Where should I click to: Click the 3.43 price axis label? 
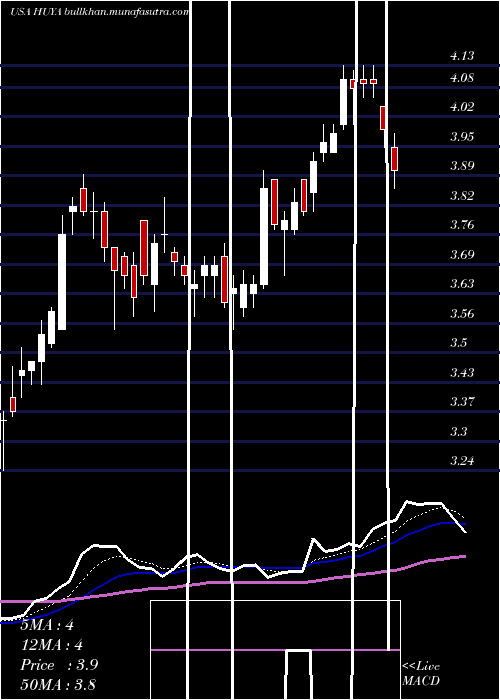(x=462, y=372)
